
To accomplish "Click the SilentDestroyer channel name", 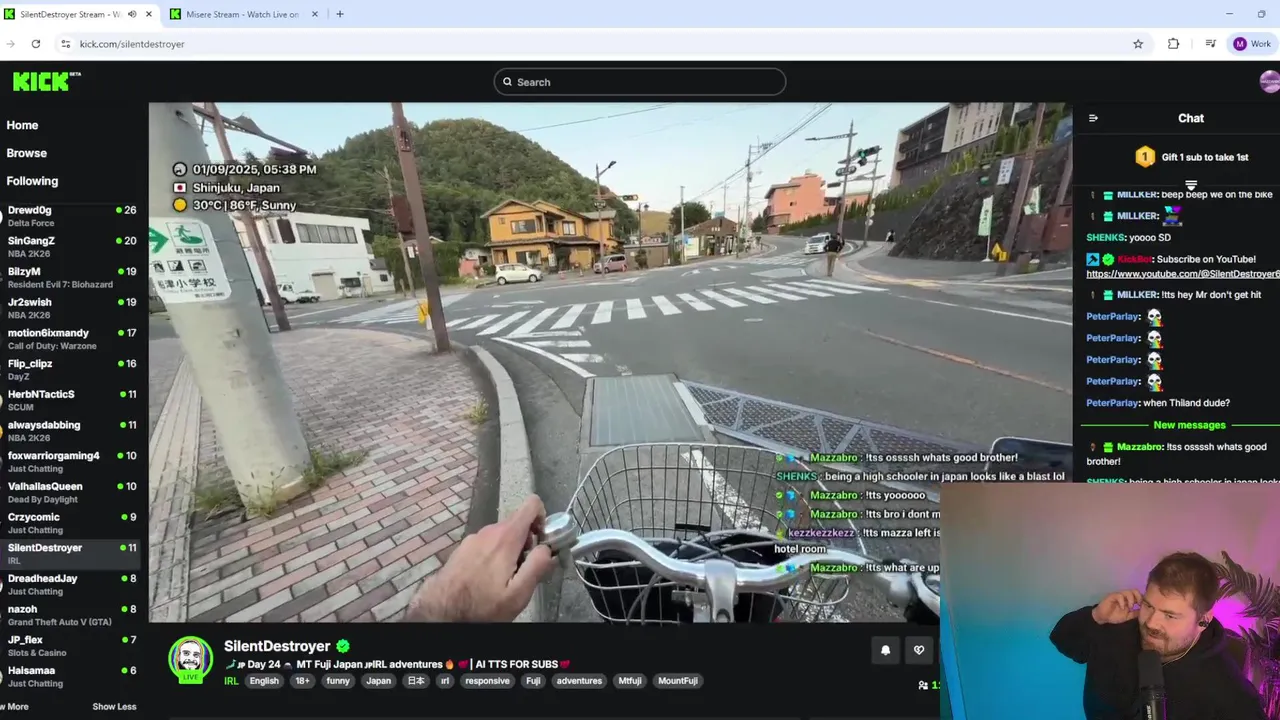I will [x=277, y=646].
